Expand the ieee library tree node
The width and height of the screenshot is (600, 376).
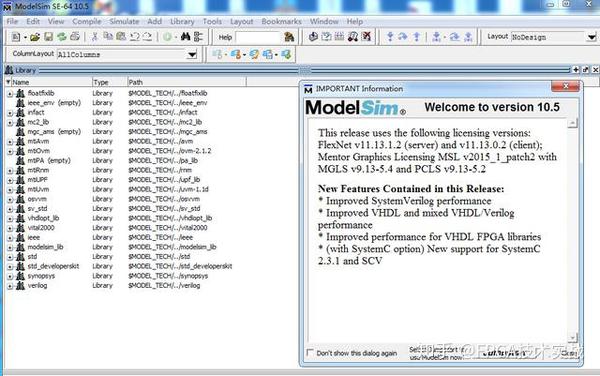point(10,238)
